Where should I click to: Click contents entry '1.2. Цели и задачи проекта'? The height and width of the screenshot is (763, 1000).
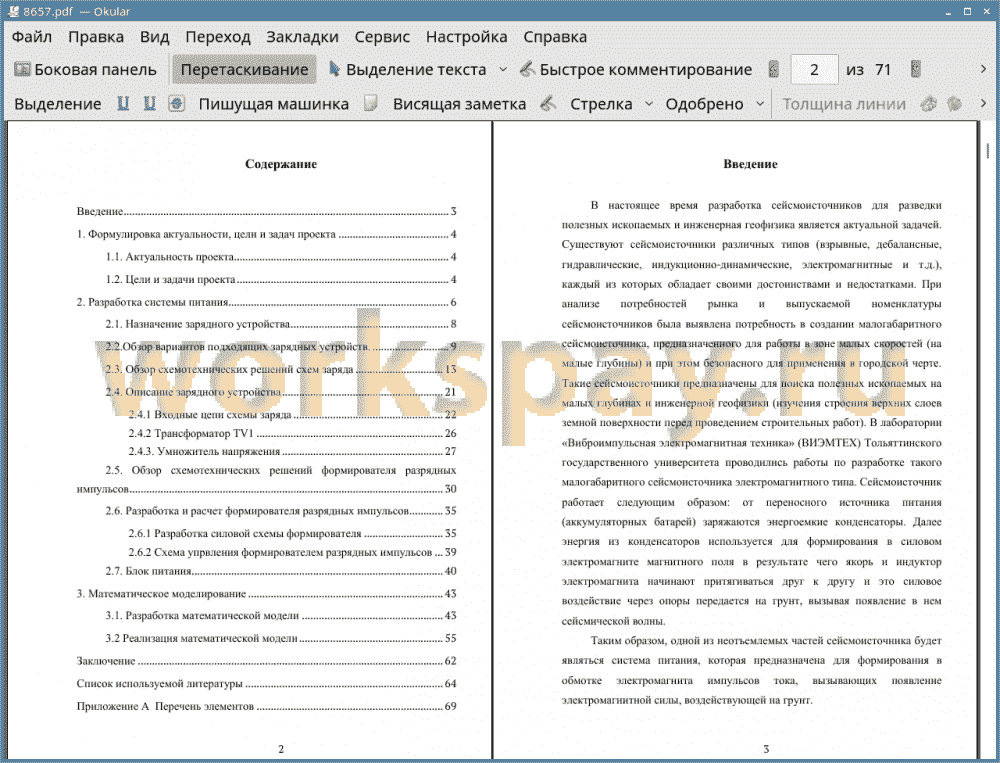click(281, 279)
